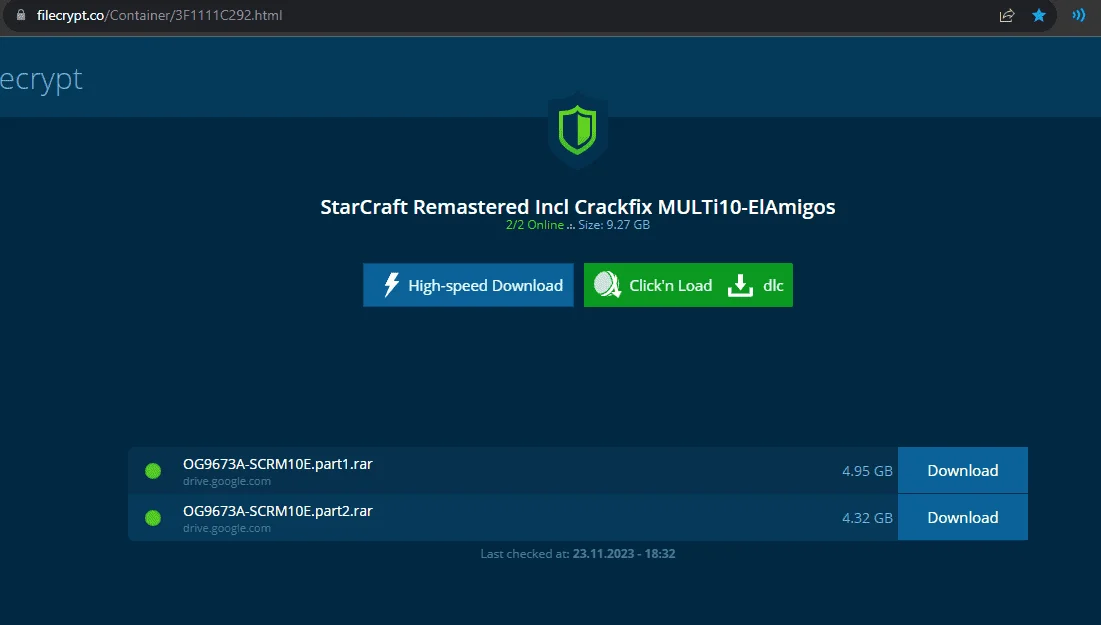Click the '2/2 Online' status text
The width and height of the screenshot is (1101, 625).
(x=535, y=225)
